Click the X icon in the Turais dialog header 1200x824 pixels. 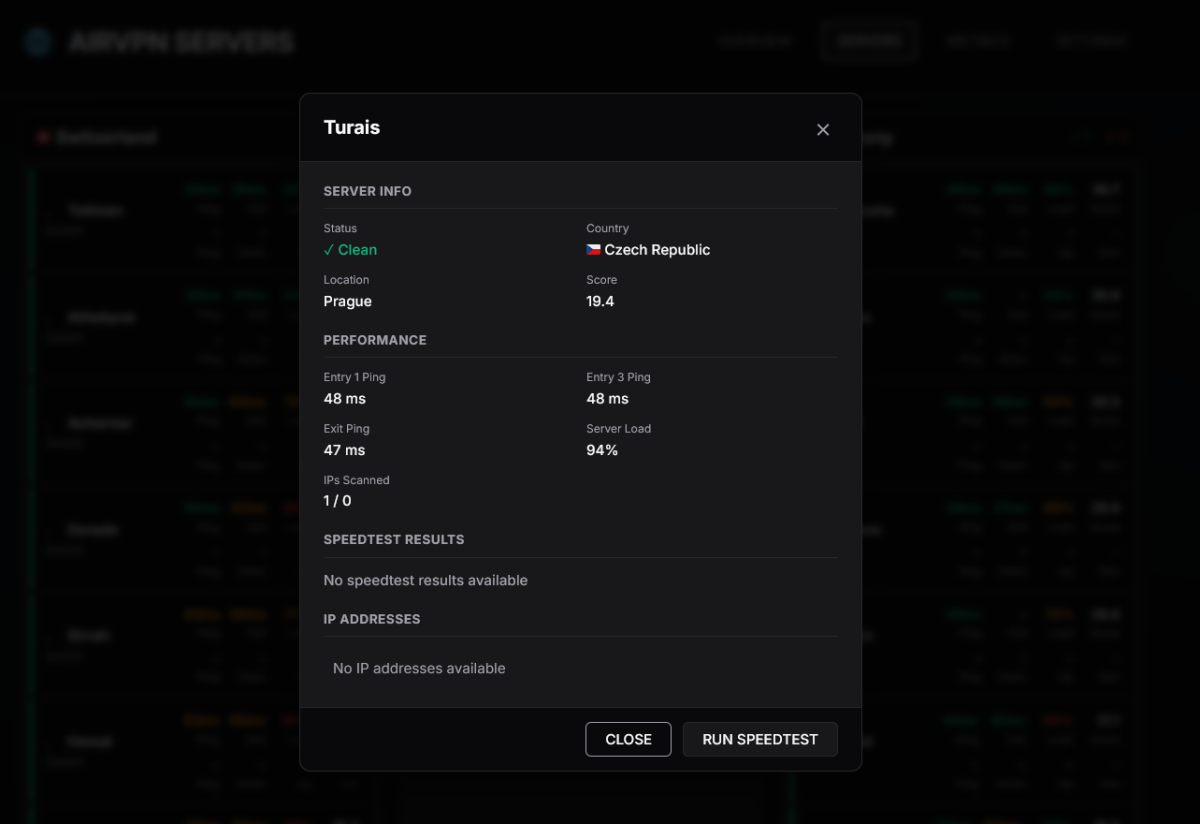(823, 130)
